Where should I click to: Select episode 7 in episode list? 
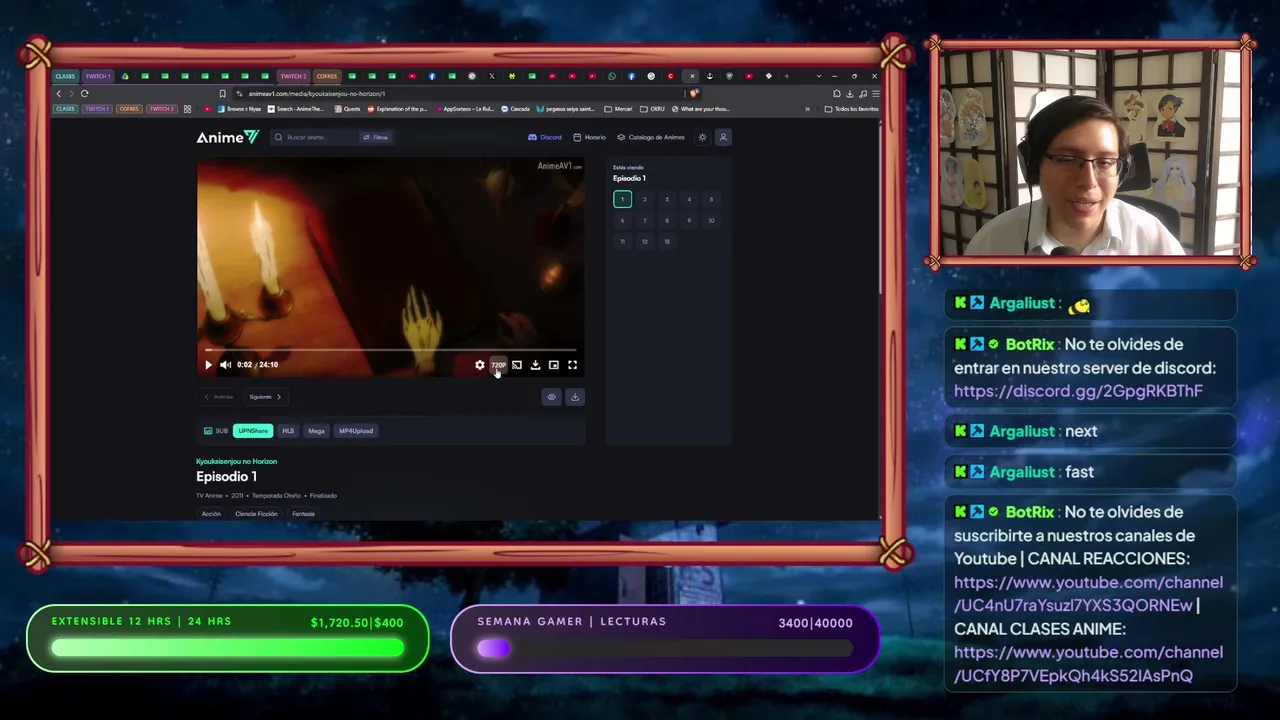click(645, 220)
